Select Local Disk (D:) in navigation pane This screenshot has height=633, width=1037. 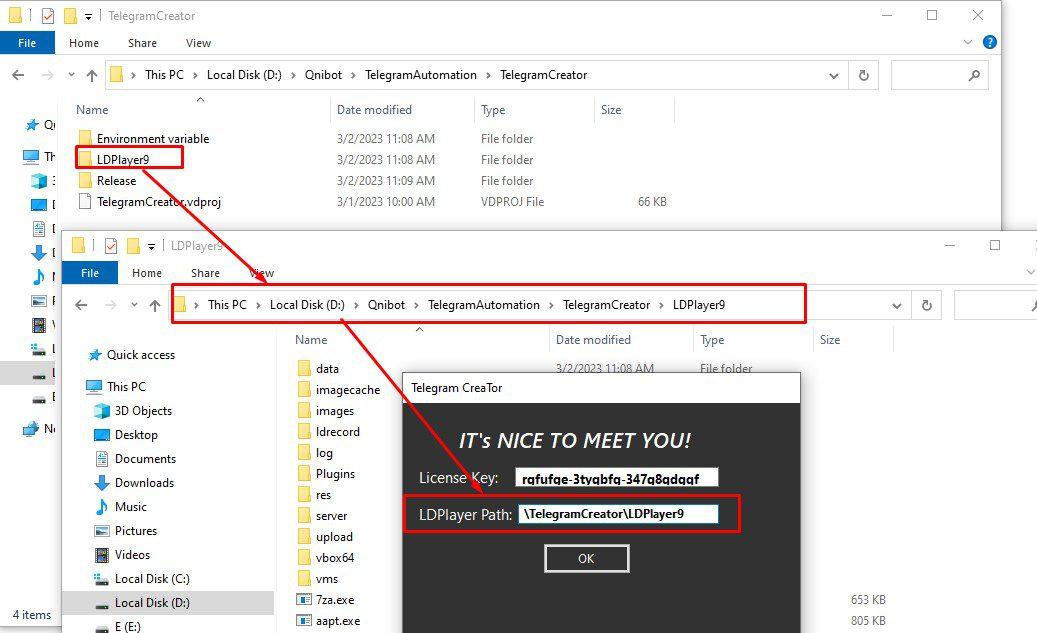pyautogui.click(x=152, y=603)
